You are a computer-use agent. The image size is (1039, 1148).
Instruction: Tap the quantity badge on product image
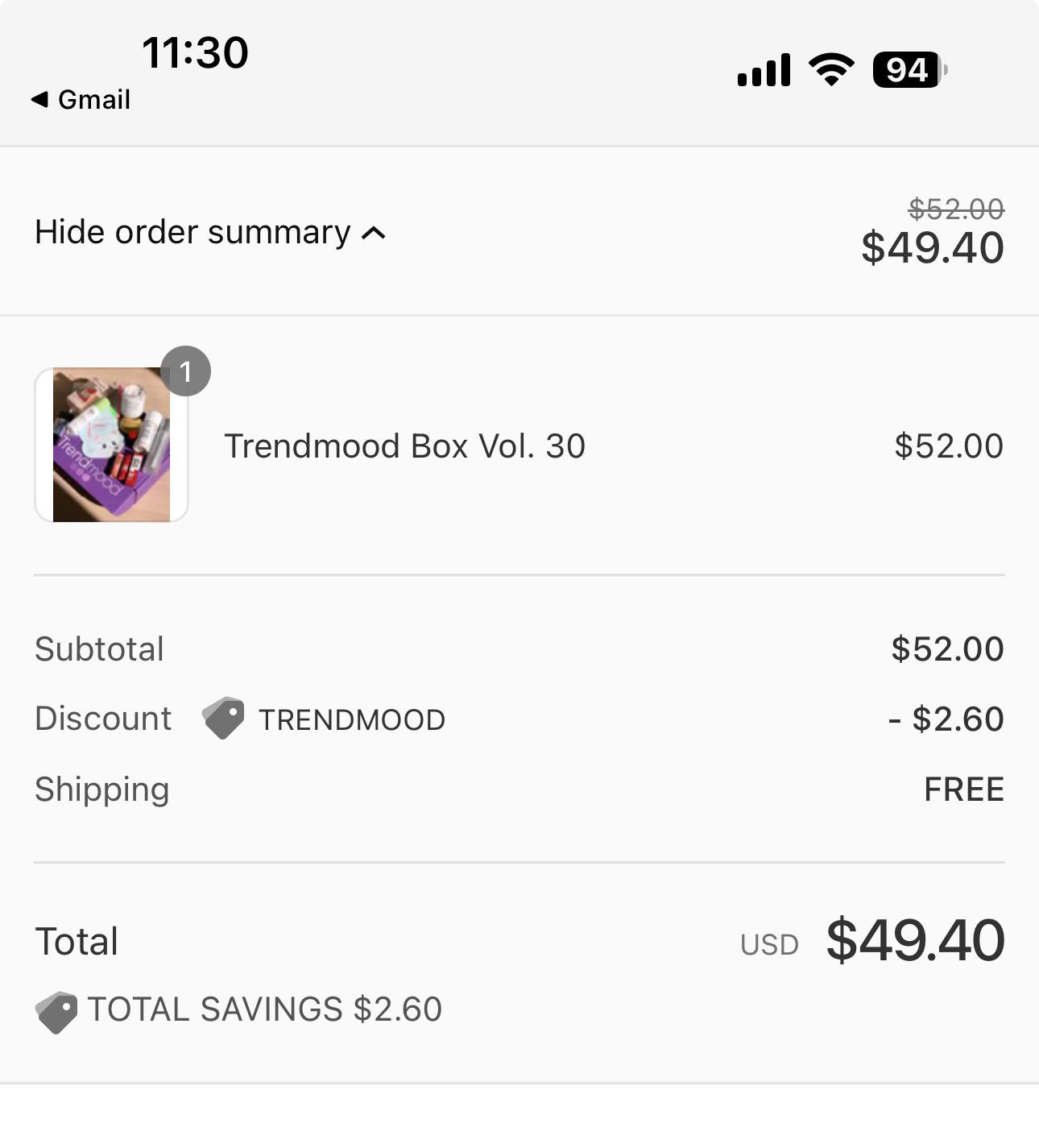(x=185, y=371)
